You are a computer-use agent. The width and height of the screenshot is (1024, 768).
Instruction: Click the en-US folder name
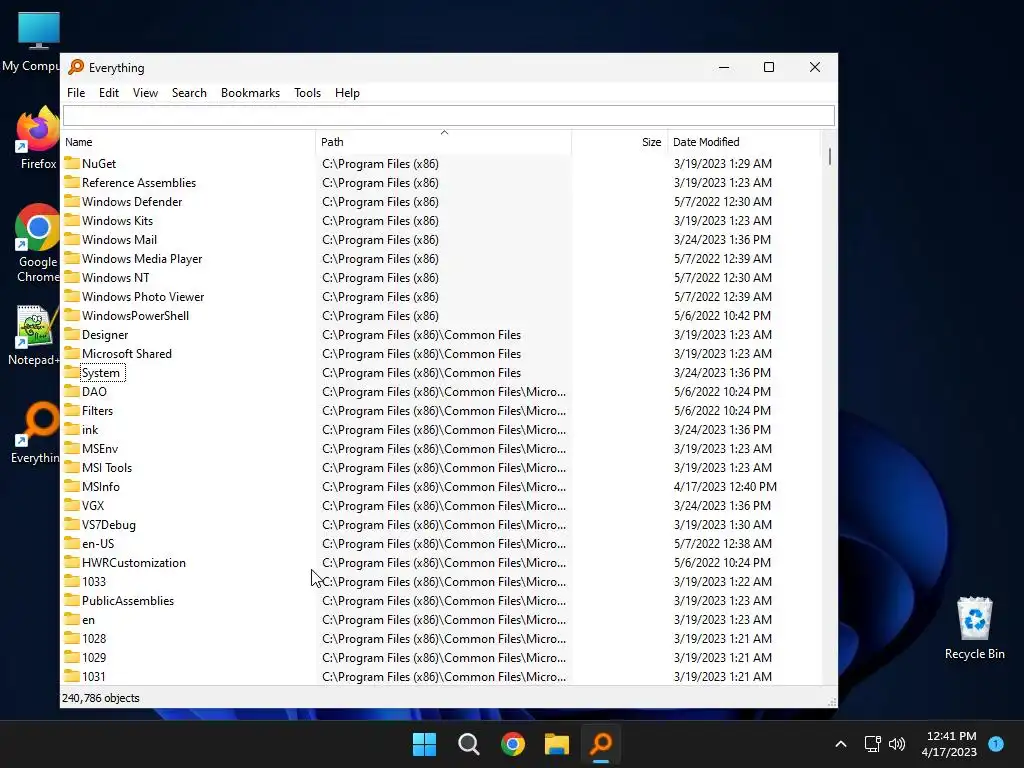click(x=98, y=543)
